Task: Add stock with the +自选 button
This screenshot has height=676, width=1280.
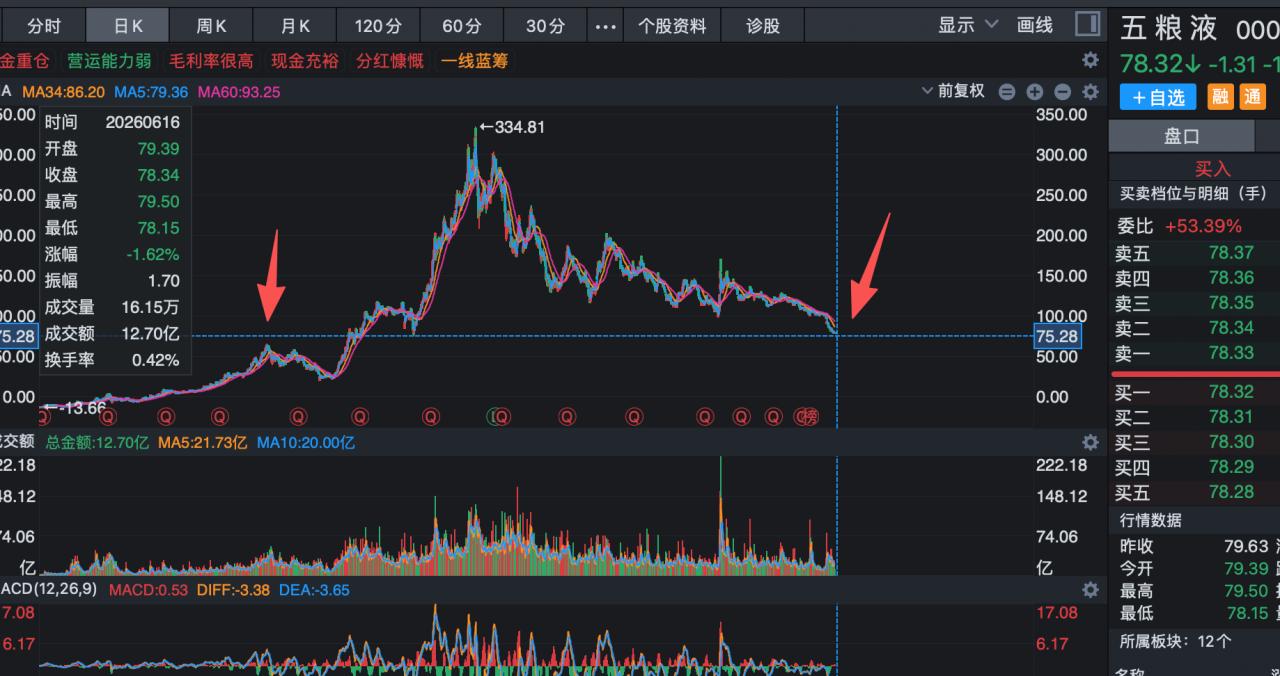Action: [x=1158, y=97]
